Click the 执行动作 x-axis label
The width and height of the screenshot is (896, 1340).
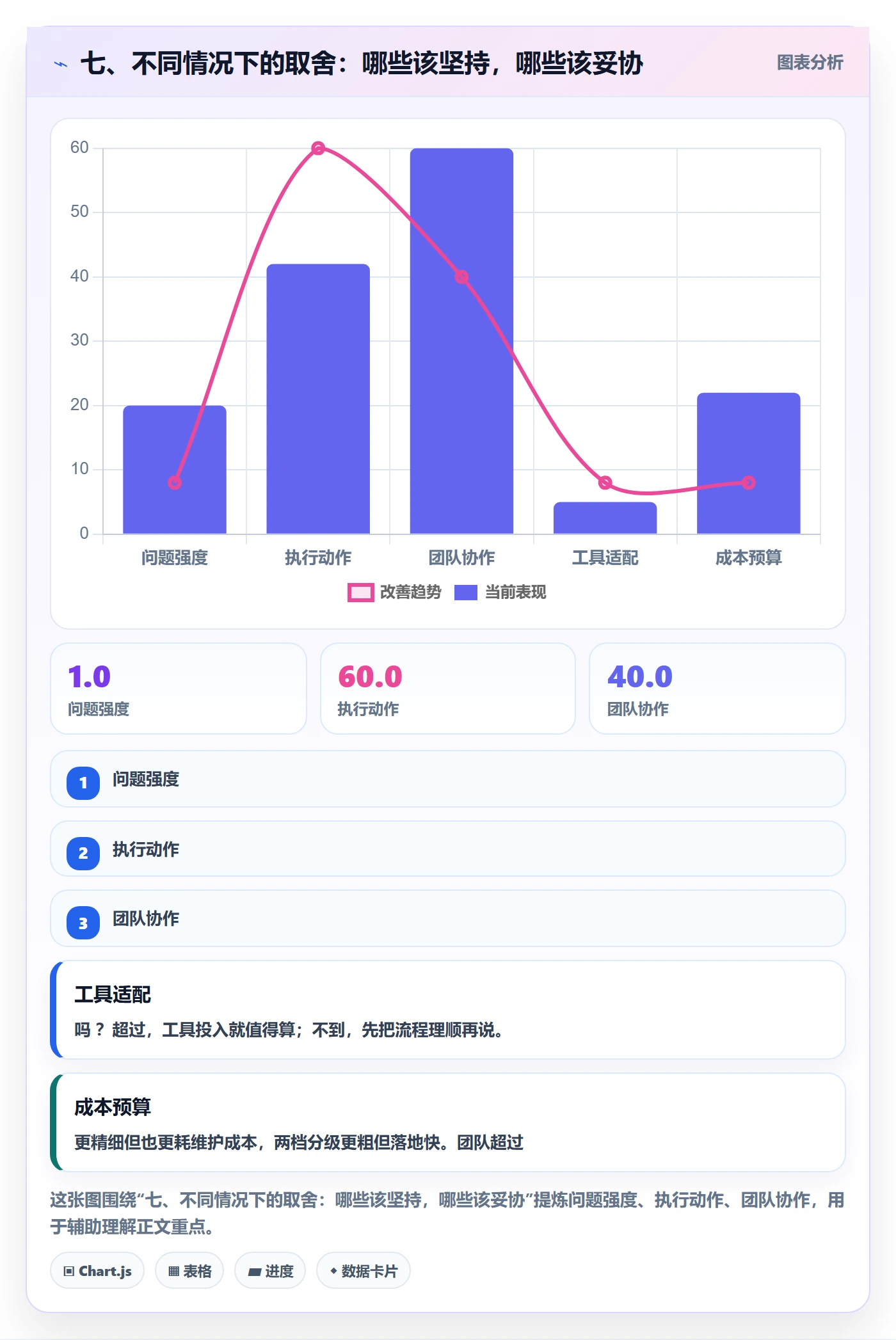pyautogui.click(x=318, y=558)
